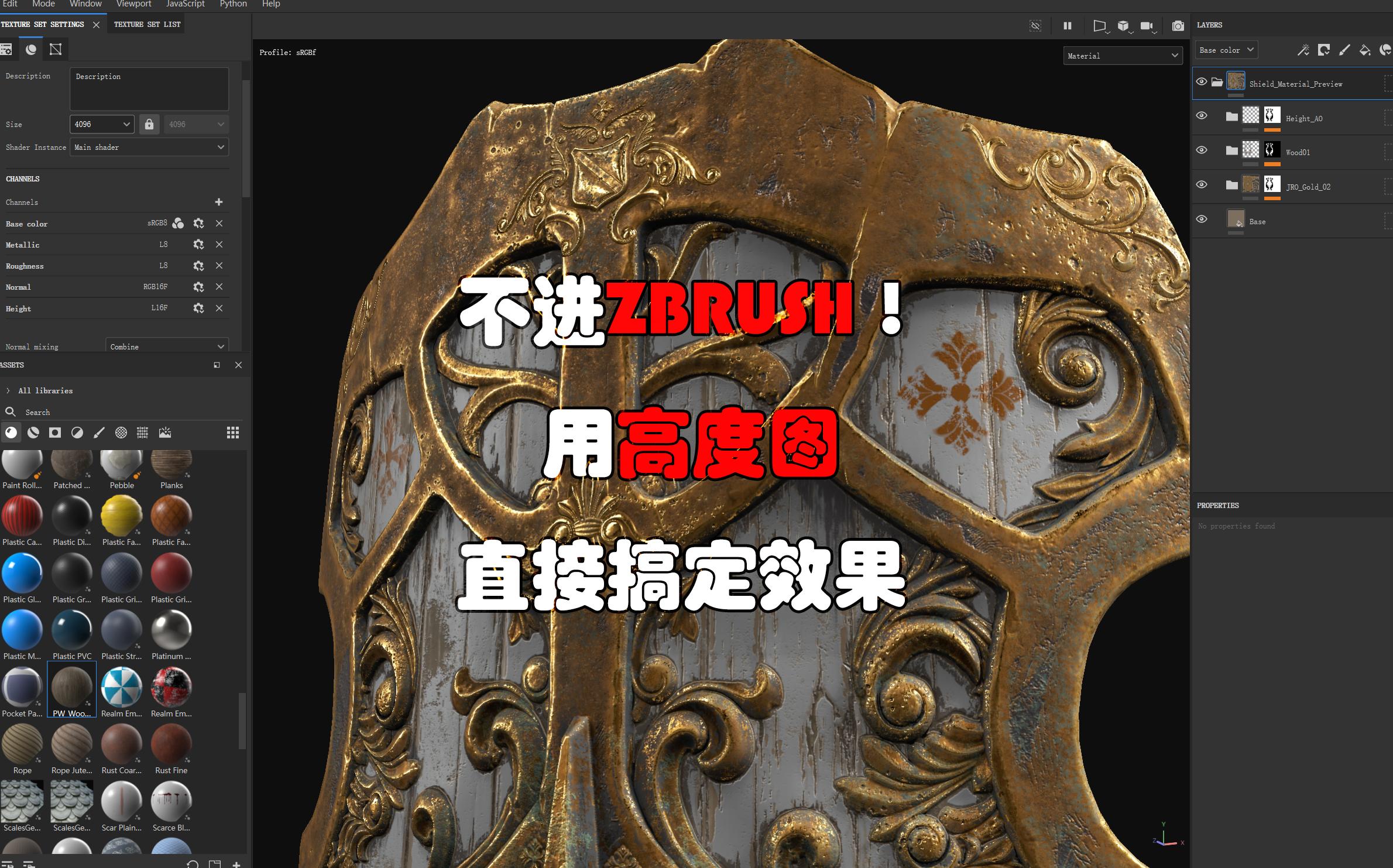1393x868 pixels.
Task: Add effect with magic wand icon
Action: [x=1303, y=50]
